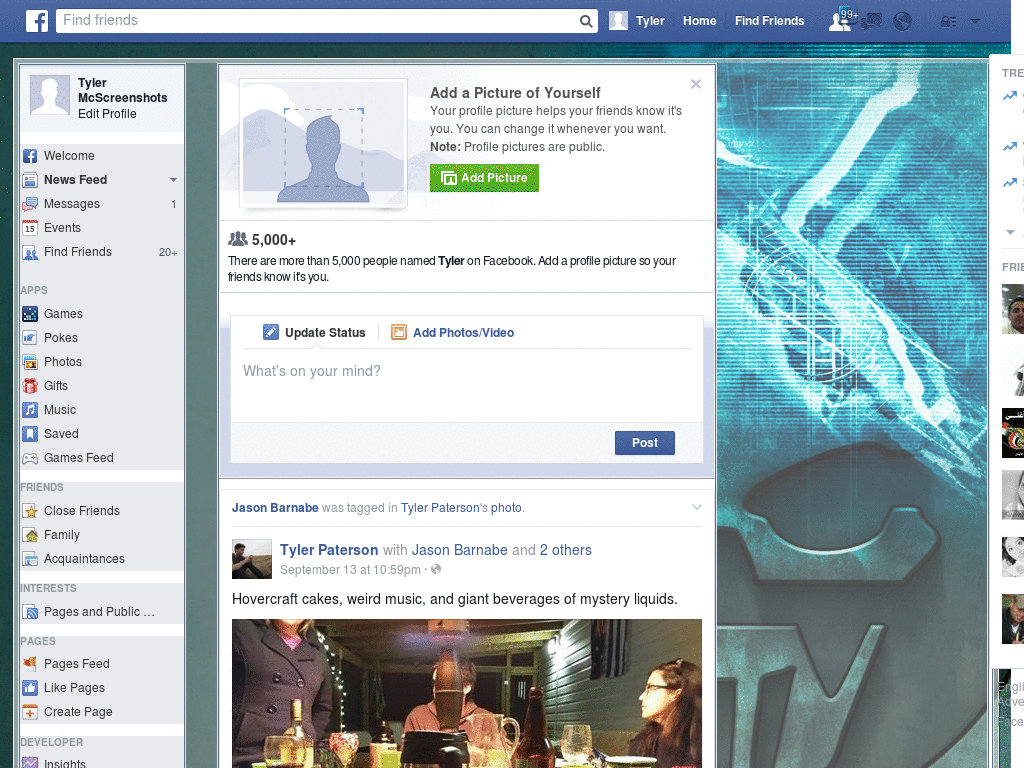
Task: Click the Welcome sidebar icon
Action: tap(30, 156)
